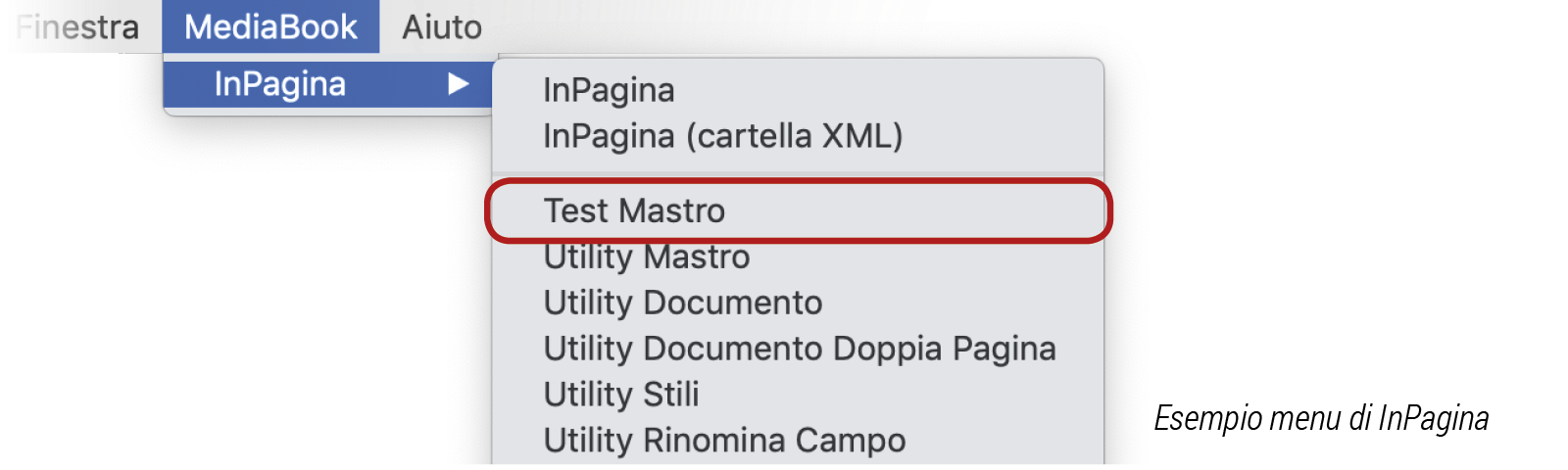1568x470 pixels.
Task: Open the Aiuto menu
Action: click(x=442, y=26)
